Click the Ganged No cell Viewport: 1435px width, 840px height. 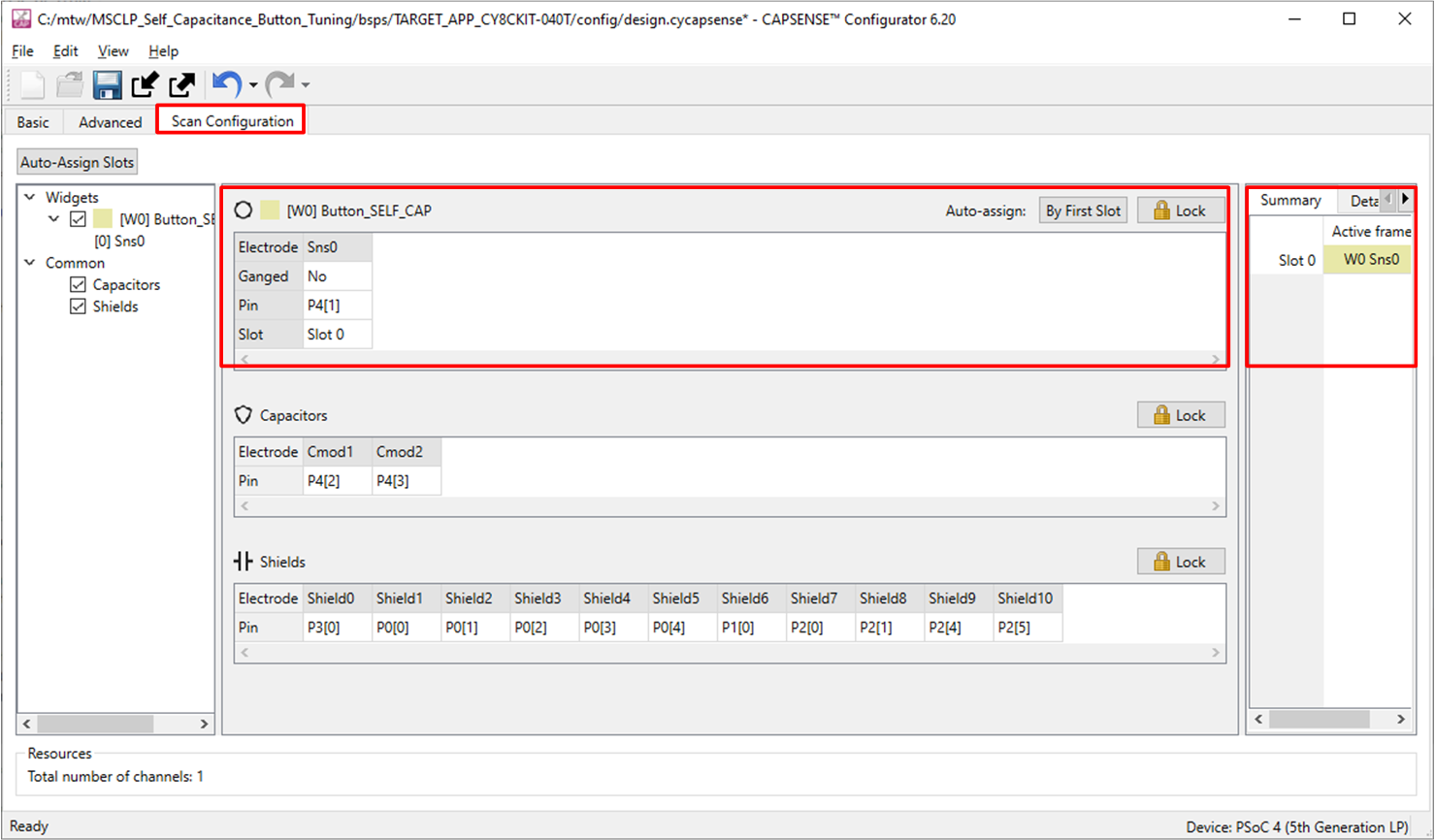point(337,276)
